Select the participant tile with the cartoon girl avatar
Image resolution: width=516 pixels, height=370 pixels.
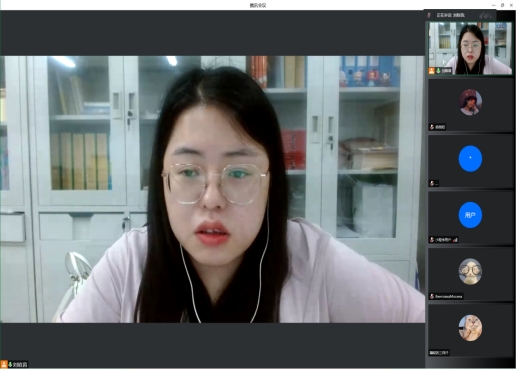click(470, 105)
